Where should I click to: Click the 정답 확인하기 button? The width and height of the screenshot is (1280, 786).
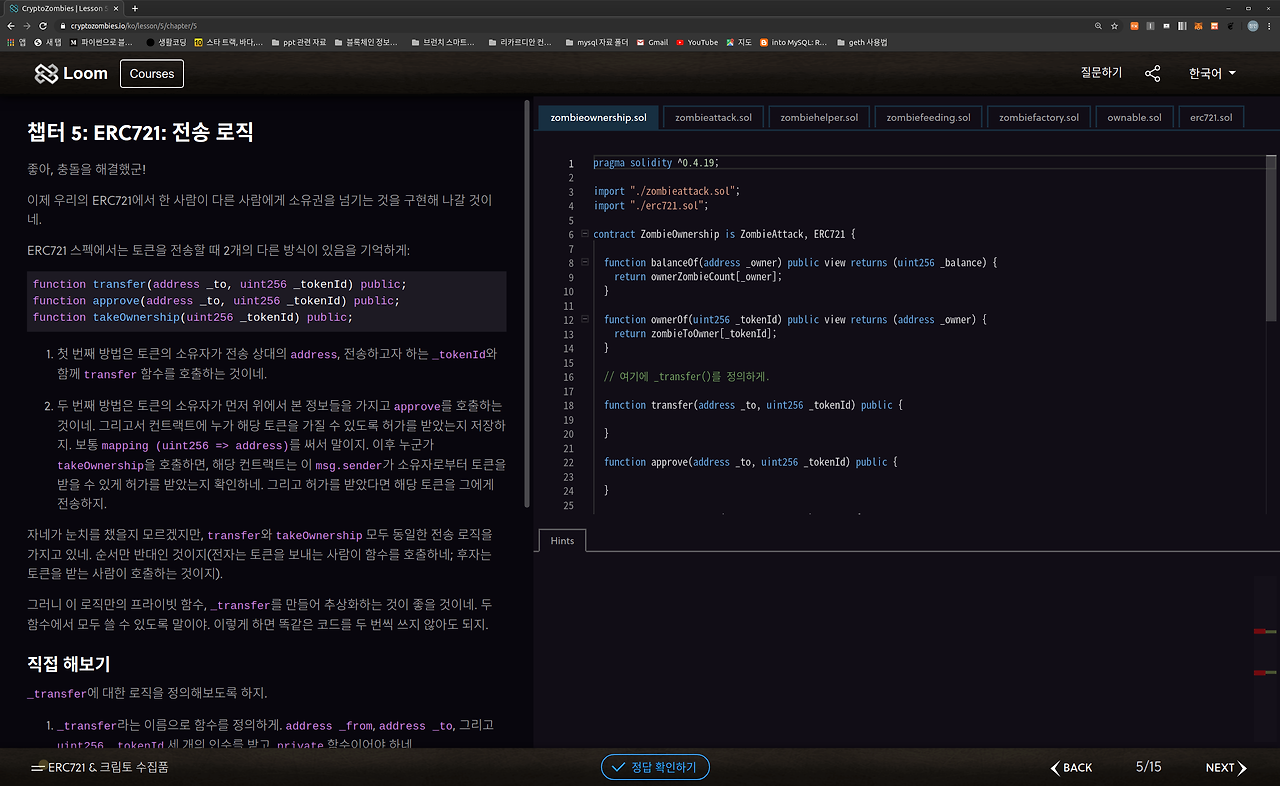[x=655, y=767]
